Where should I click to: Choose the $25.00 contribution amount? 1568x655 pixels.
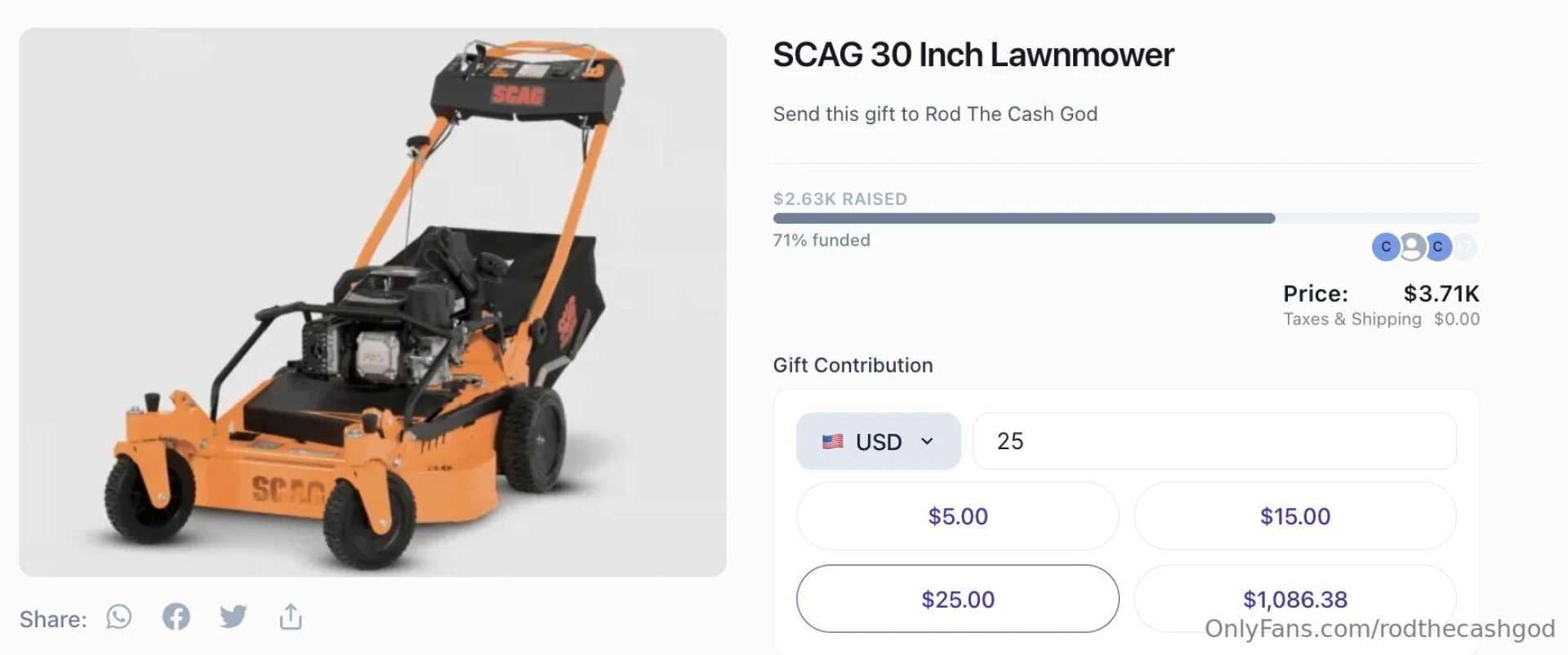tap(957, 598)
